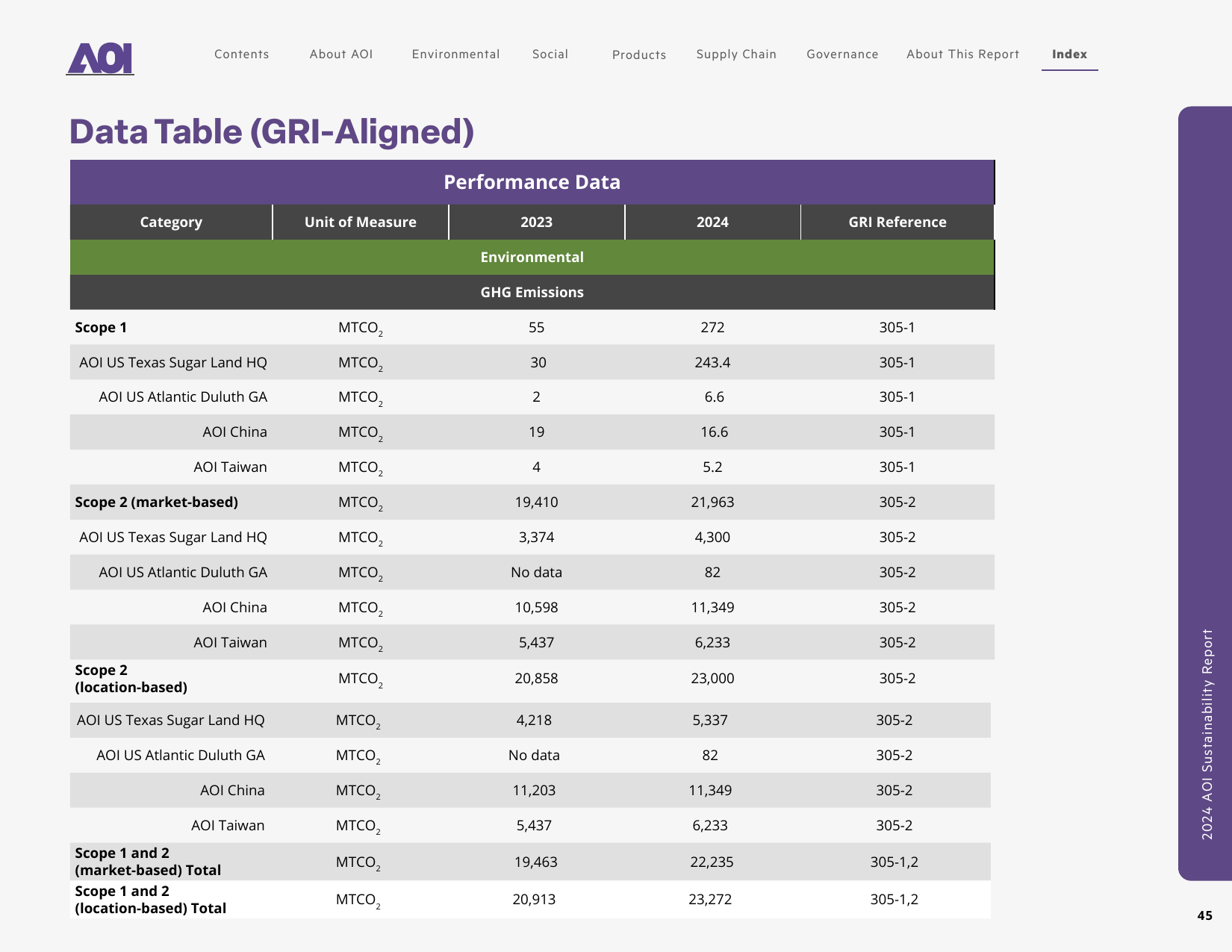Viewport: 1232px width, 952px height.
Task: Click the 'GHG Emissions' subheading row
Action: coord(532,293)
